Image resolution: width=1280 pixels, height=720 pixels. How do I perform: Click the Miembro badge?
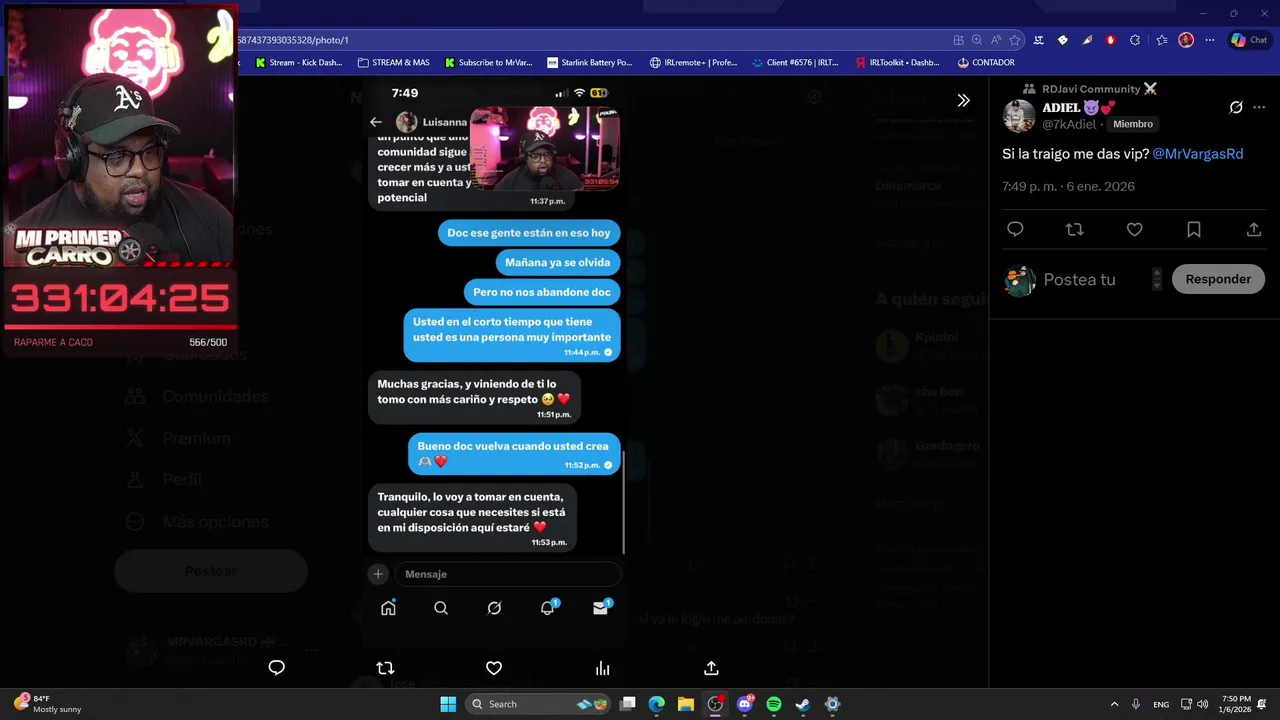coord(1133,124)
